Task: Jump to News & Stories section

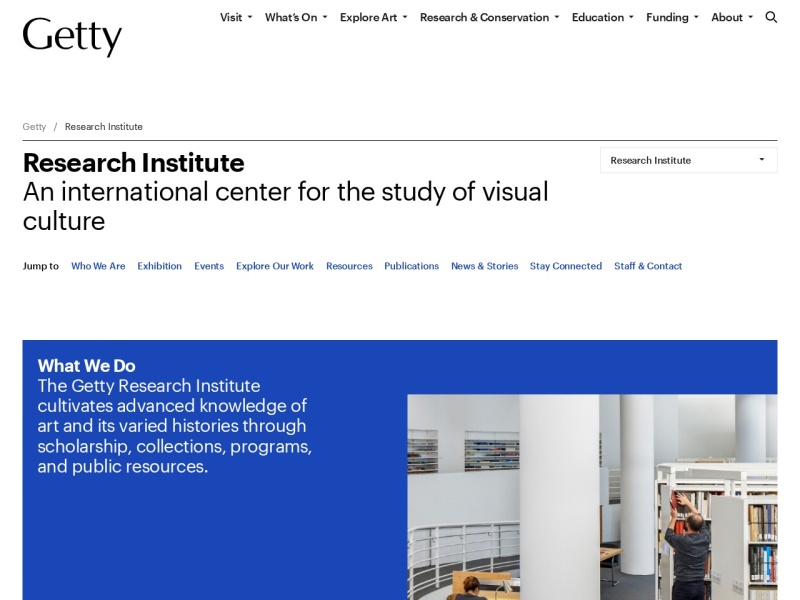Action: (x=484, y=266)
